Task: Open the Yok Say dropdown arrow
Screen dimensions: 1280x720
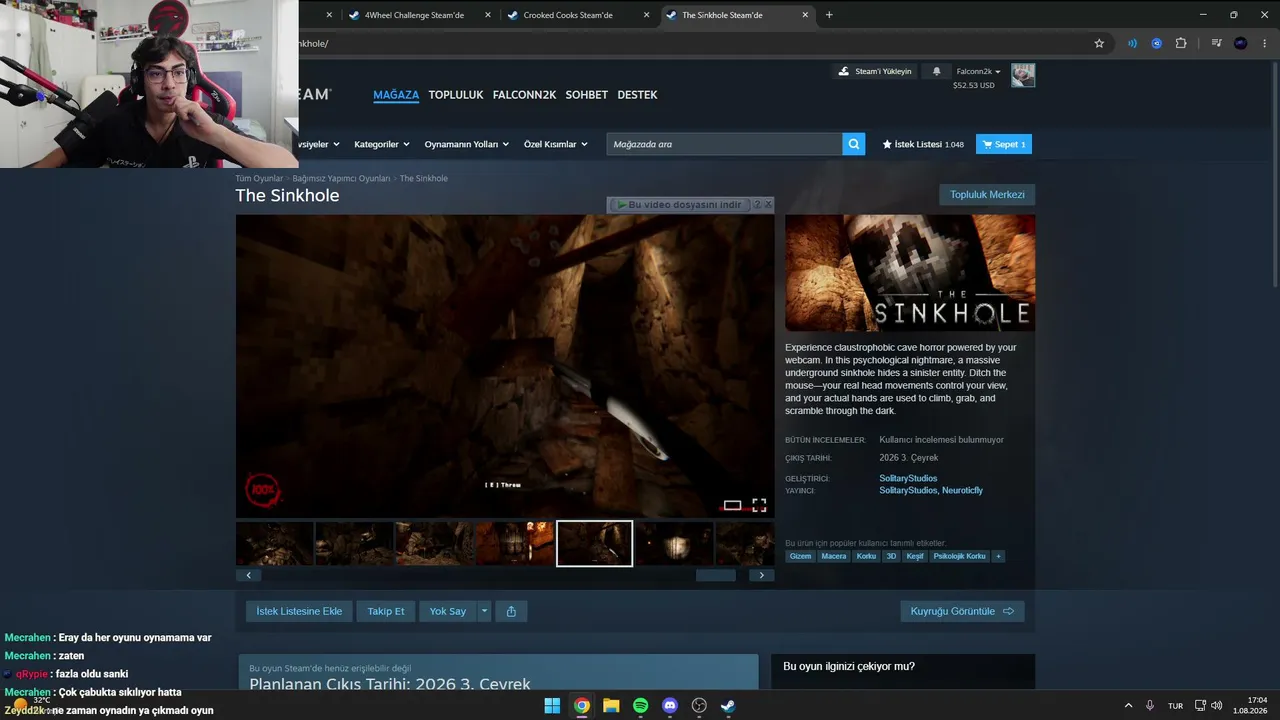Action: tap(484, 611)
